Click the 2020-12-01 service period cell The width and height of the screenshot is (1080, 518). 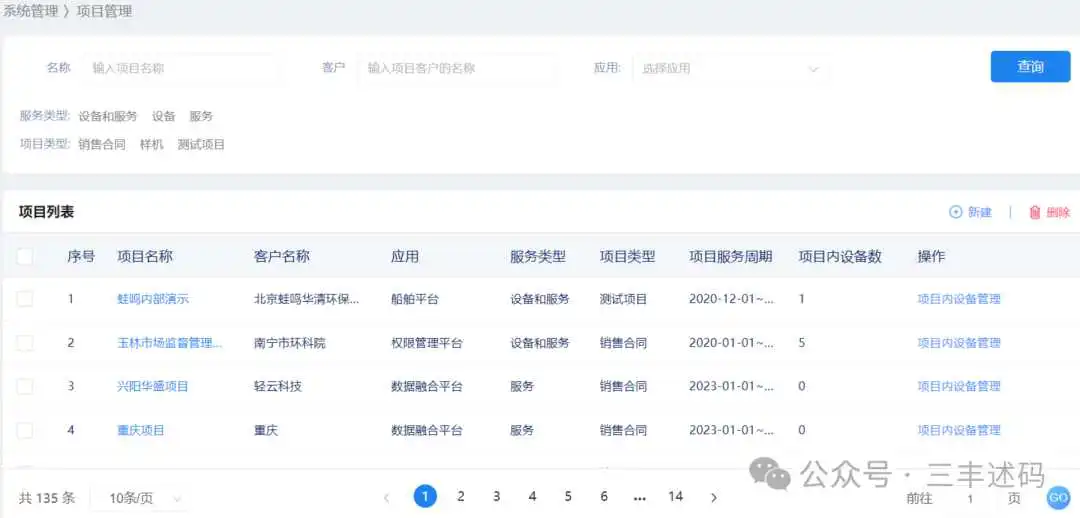click(x=731, y=299)
